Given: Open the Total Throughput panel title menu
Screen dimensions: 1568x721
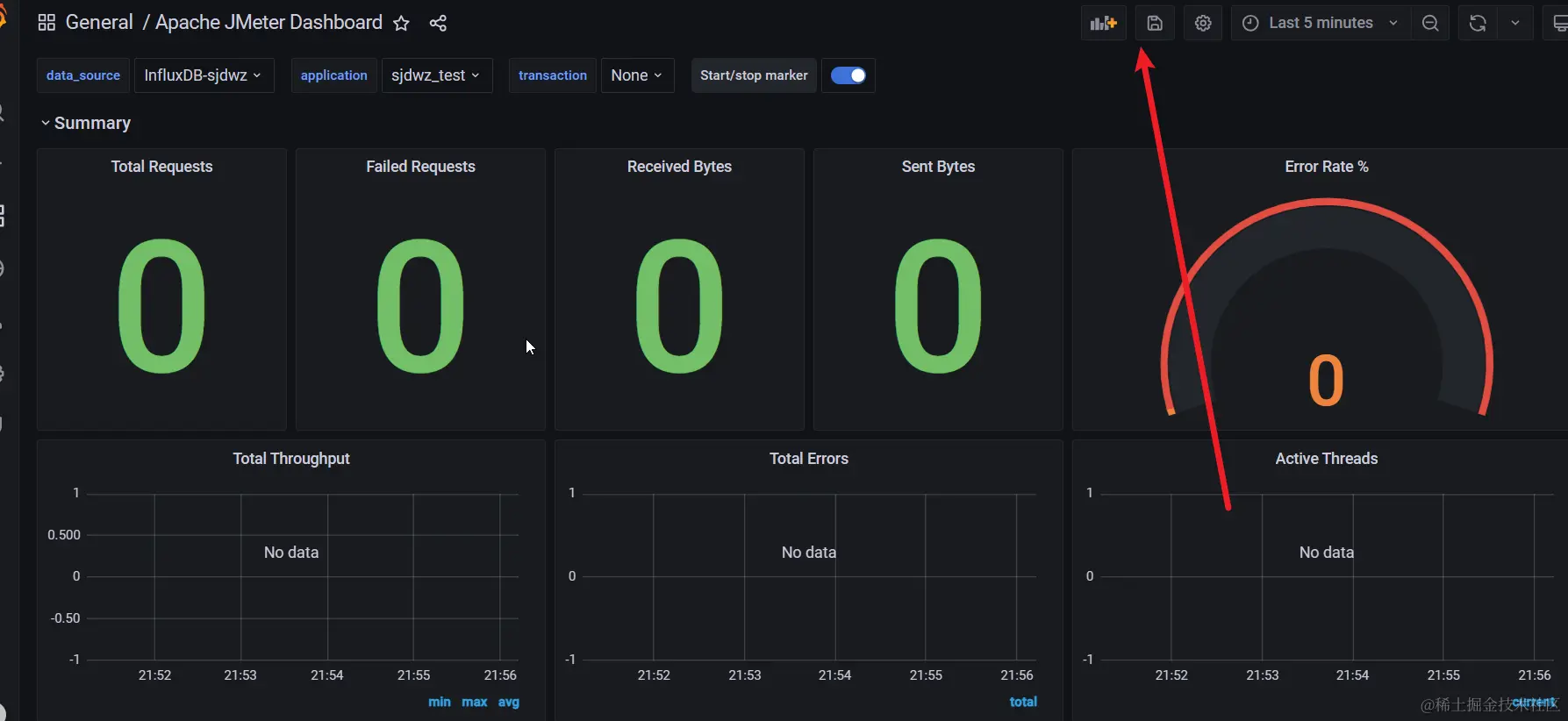Looking at the screenshot, I should click(291, 459).
